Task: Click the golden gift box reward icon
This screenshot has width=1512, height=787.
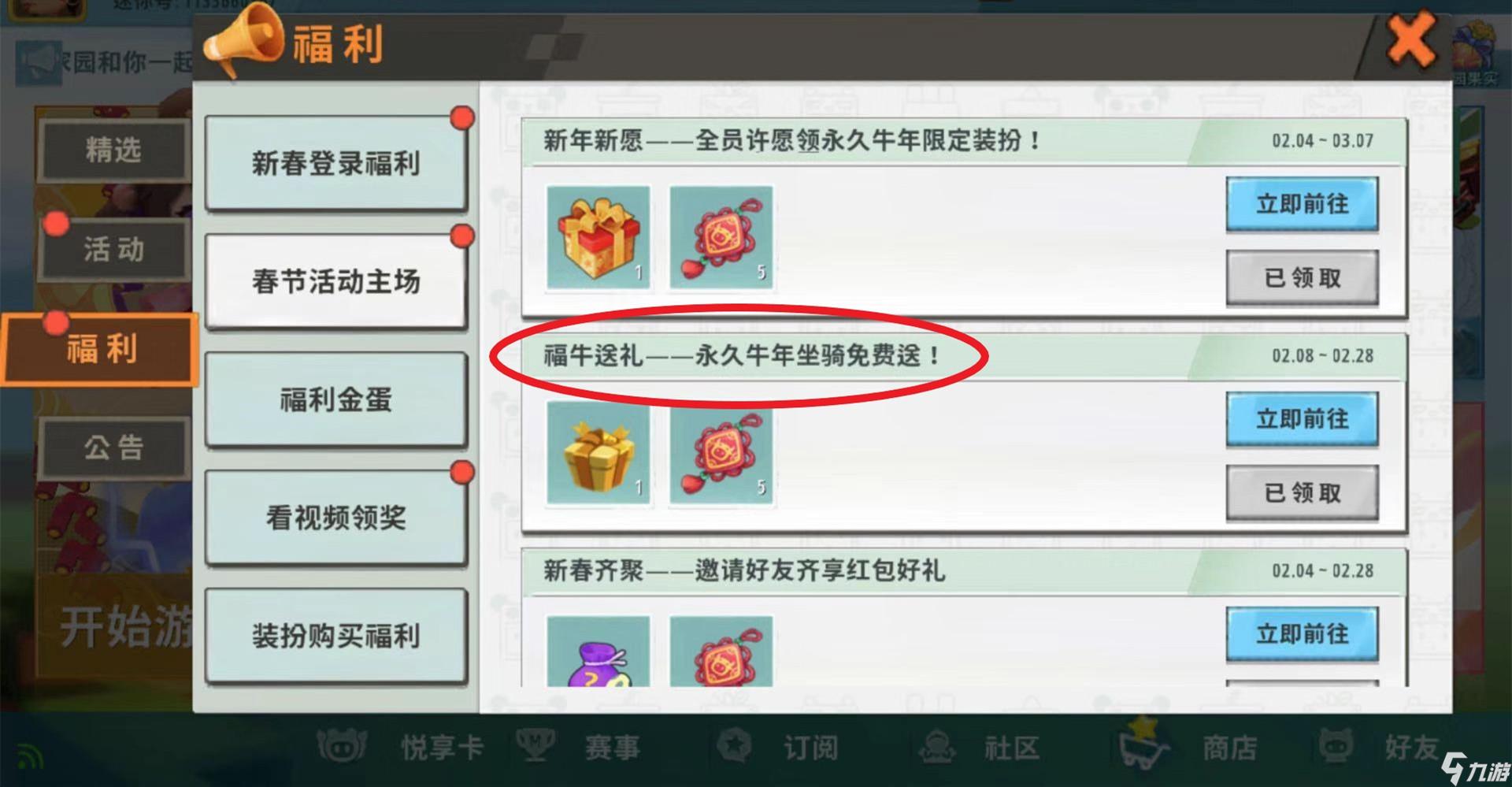Action: pyautogui.click(x=598, y=452)
